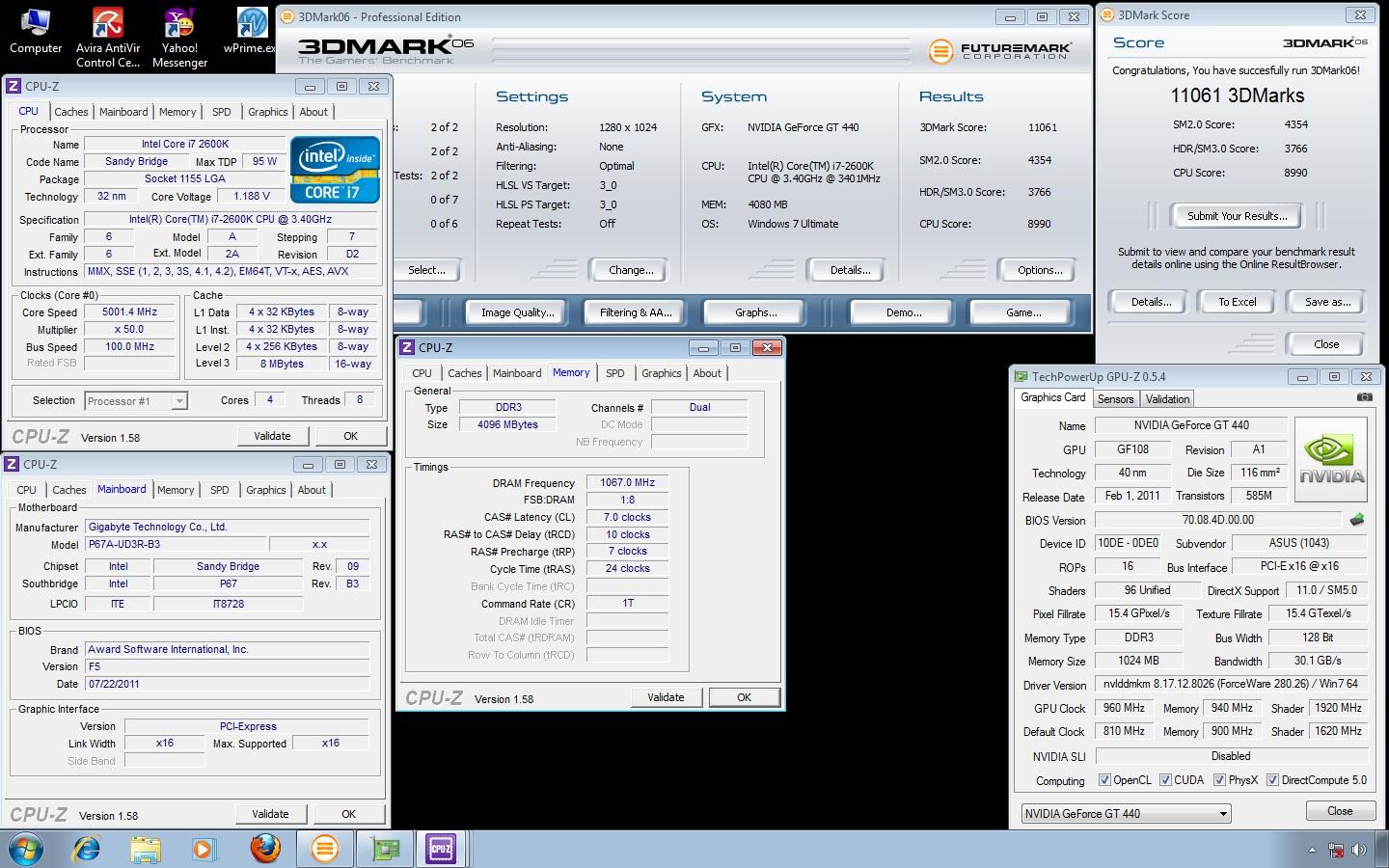Launch Firefox from the taskbar
The width and height of the screenshot is (1389, 868).
tap(265, 849)
